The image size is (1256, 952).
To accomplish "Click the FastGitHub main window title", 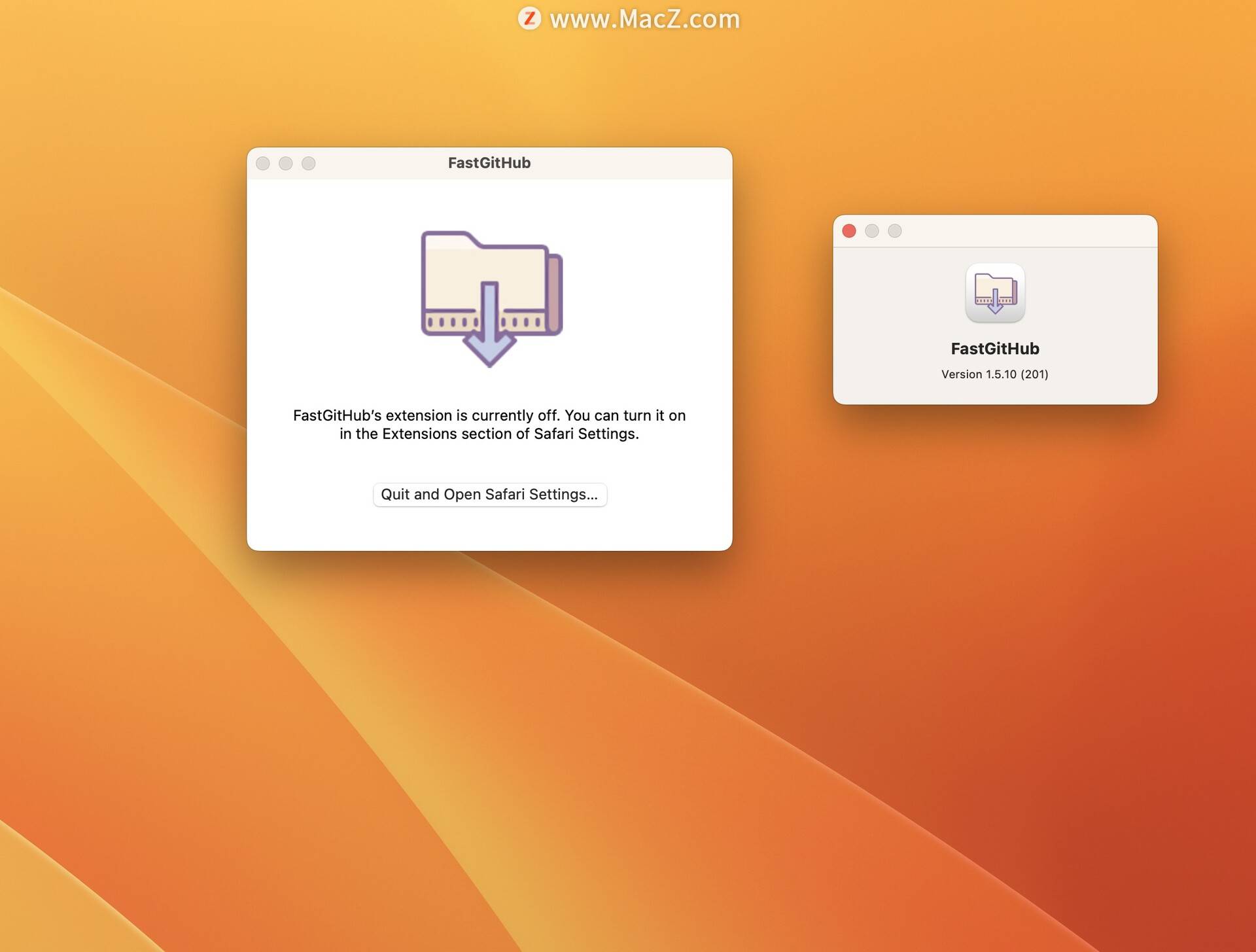I will coord(489,163).
